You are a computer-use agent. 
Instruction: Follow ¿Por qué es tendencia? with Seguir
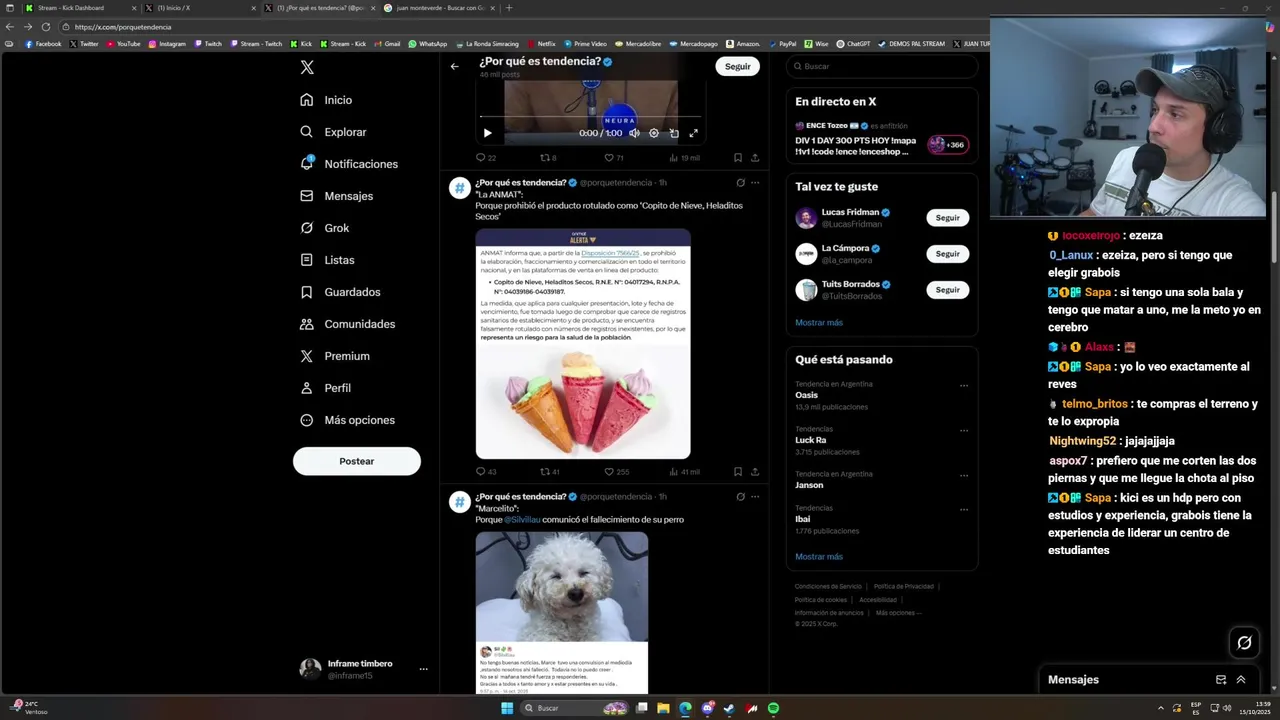737,66
